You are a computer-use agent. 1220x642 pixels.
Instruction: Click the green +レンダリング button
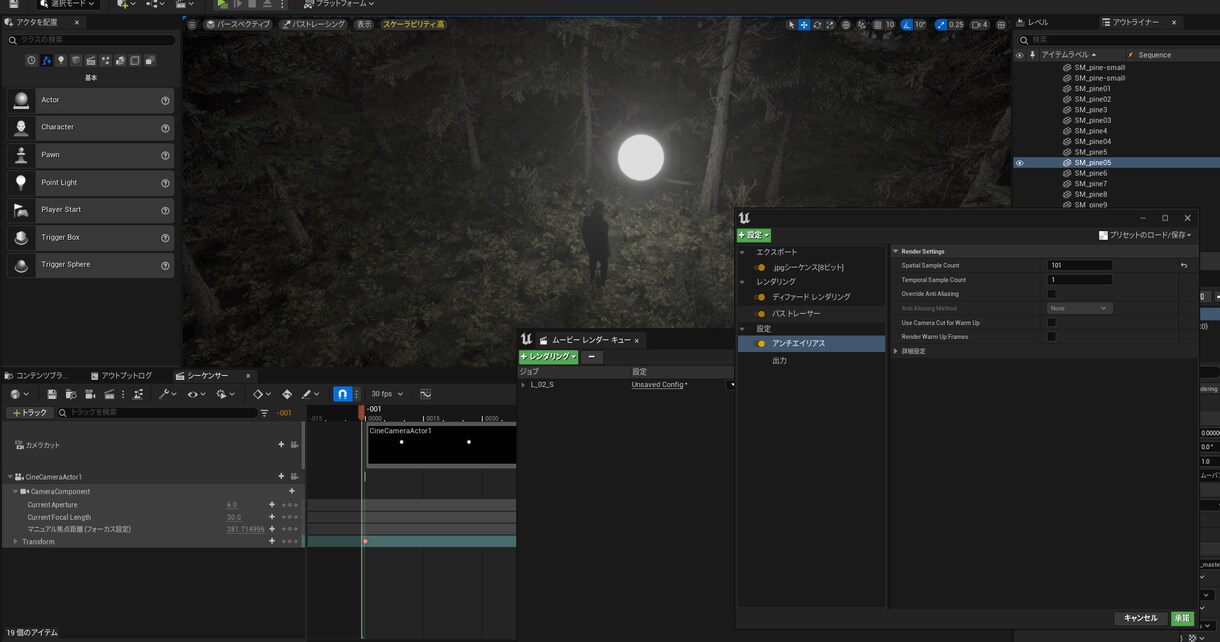pos(548,356)
